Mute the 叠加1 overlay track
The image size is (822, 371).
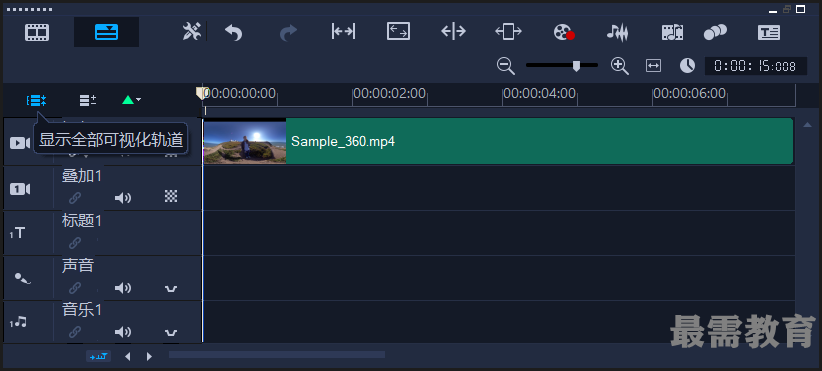(123, 198)
